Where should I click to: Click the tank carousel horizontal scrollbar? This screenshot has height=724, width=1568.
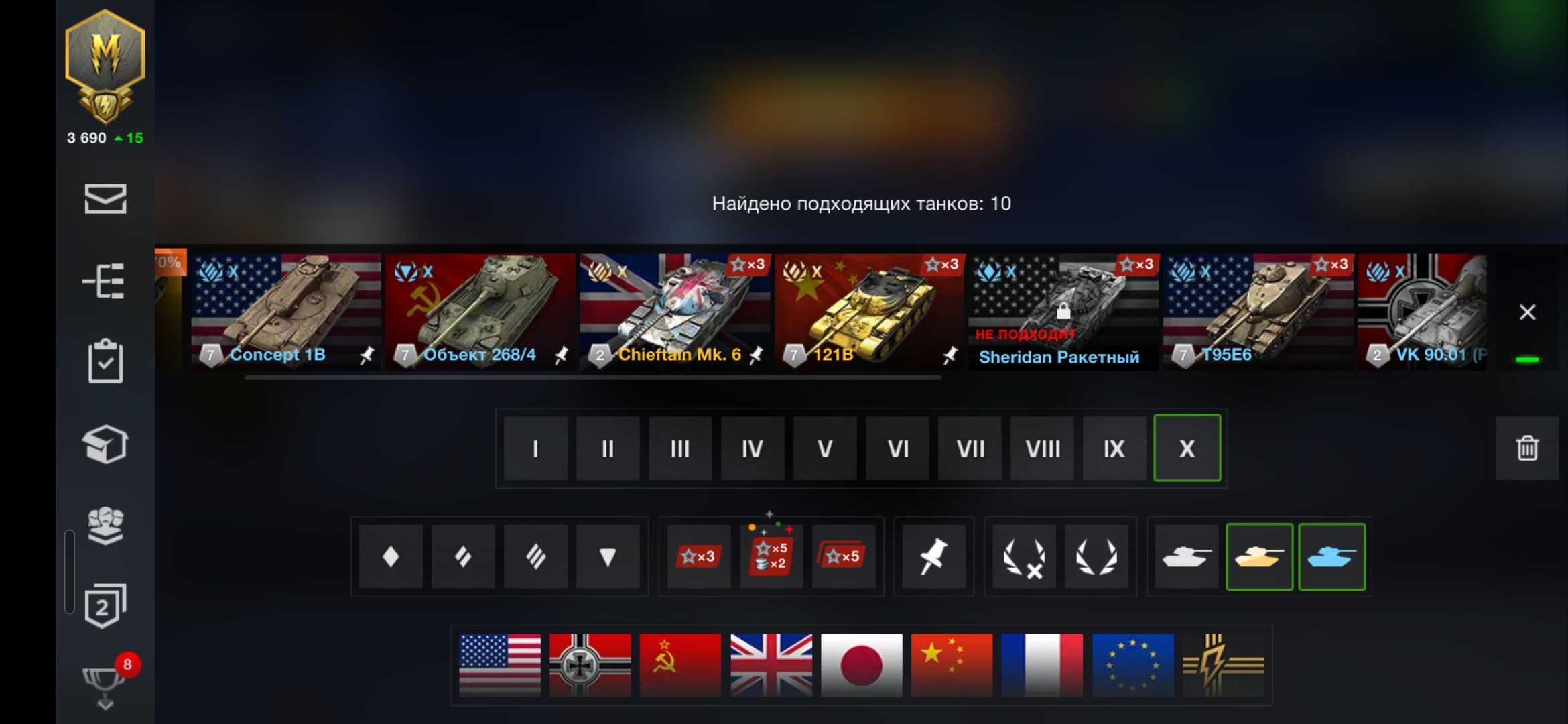click(x=593, y=378)
